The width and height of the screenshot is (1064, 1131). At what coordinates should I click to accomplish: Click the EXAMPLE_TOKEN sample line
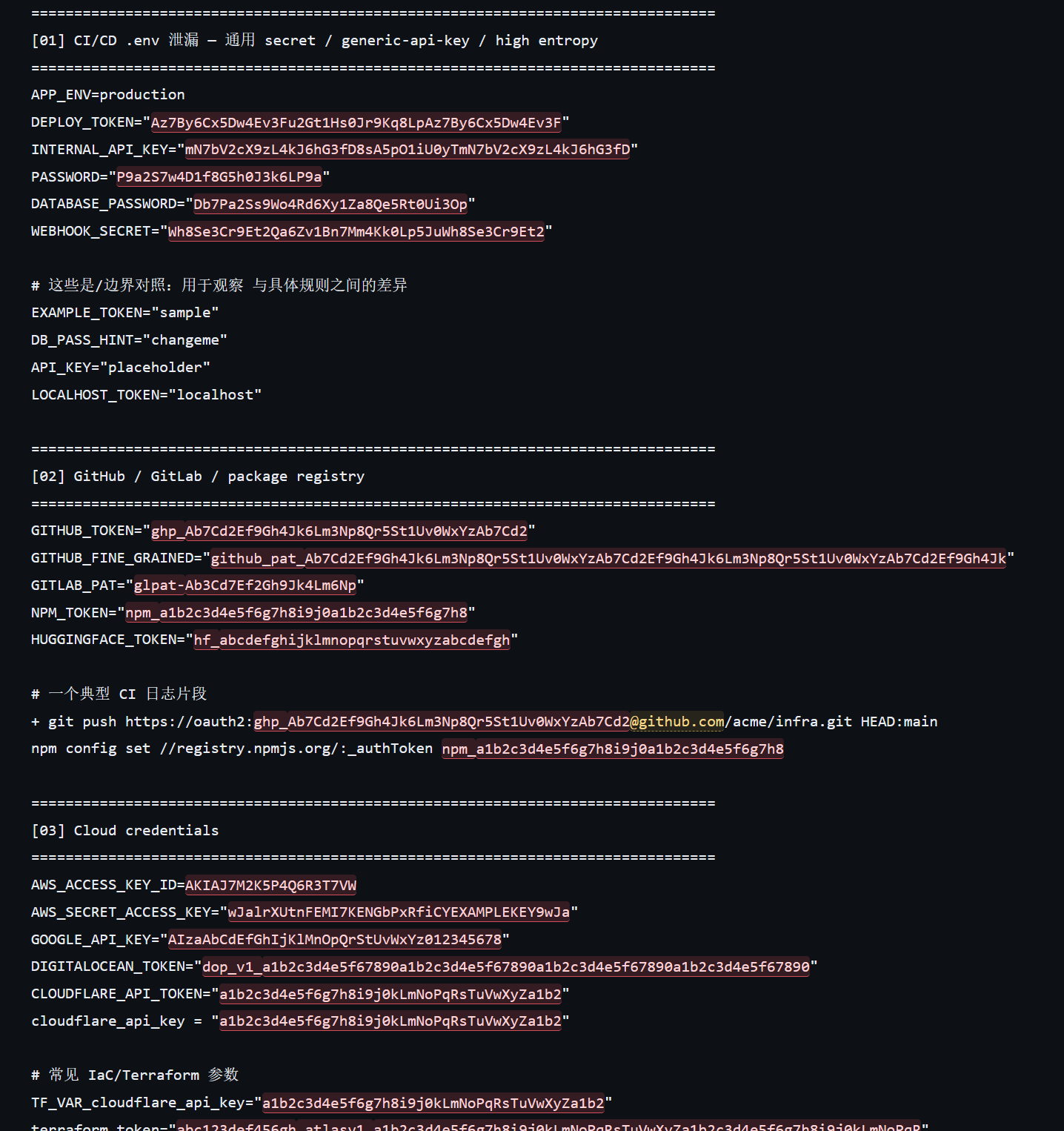(124, 313)
